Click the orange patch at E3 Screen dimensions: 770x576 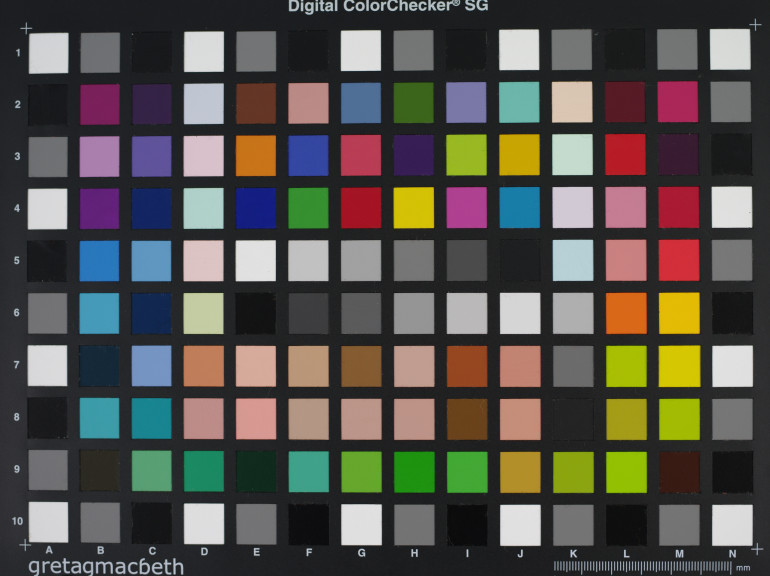pos(256,156)
